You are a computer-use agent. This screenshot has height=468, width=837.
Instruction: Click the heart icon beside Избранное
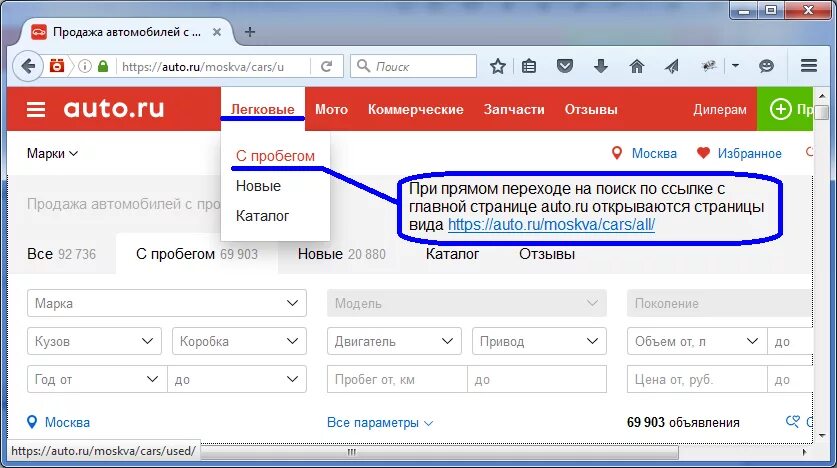(703, 154)
